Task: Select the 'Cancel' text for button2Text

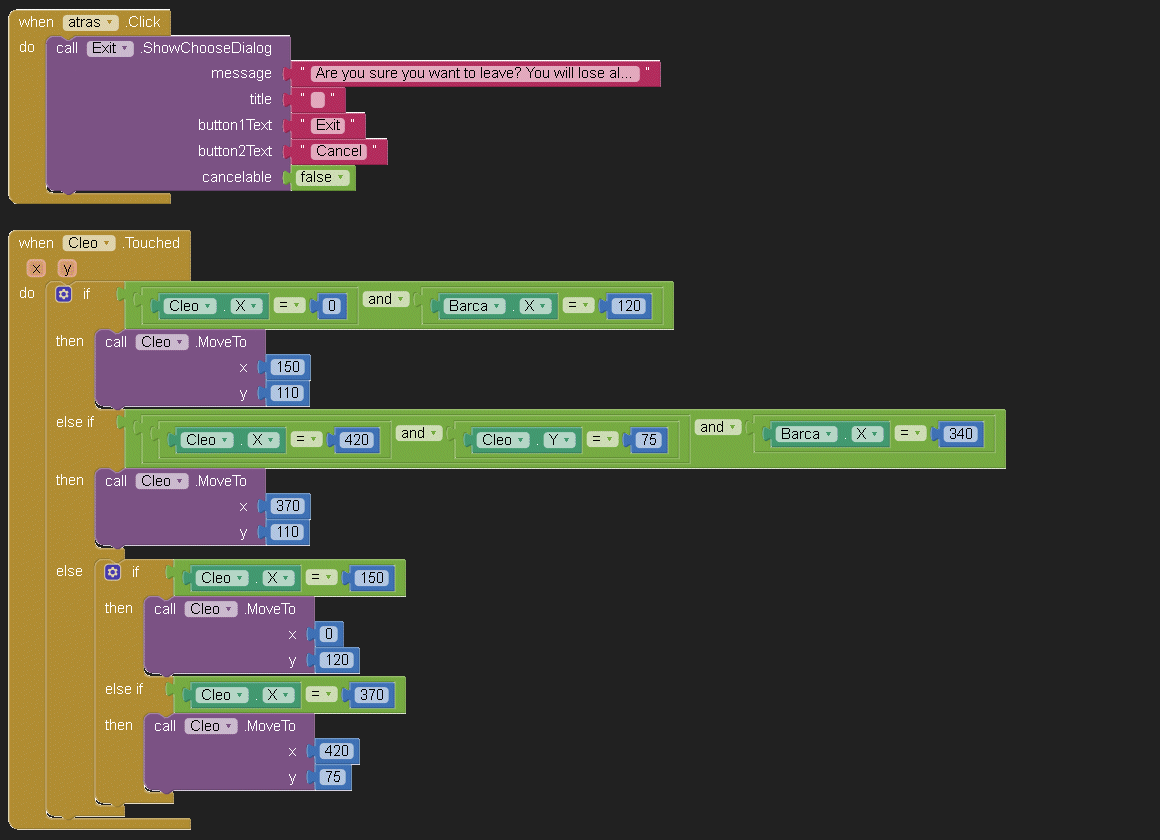Action: click(339, 151)
